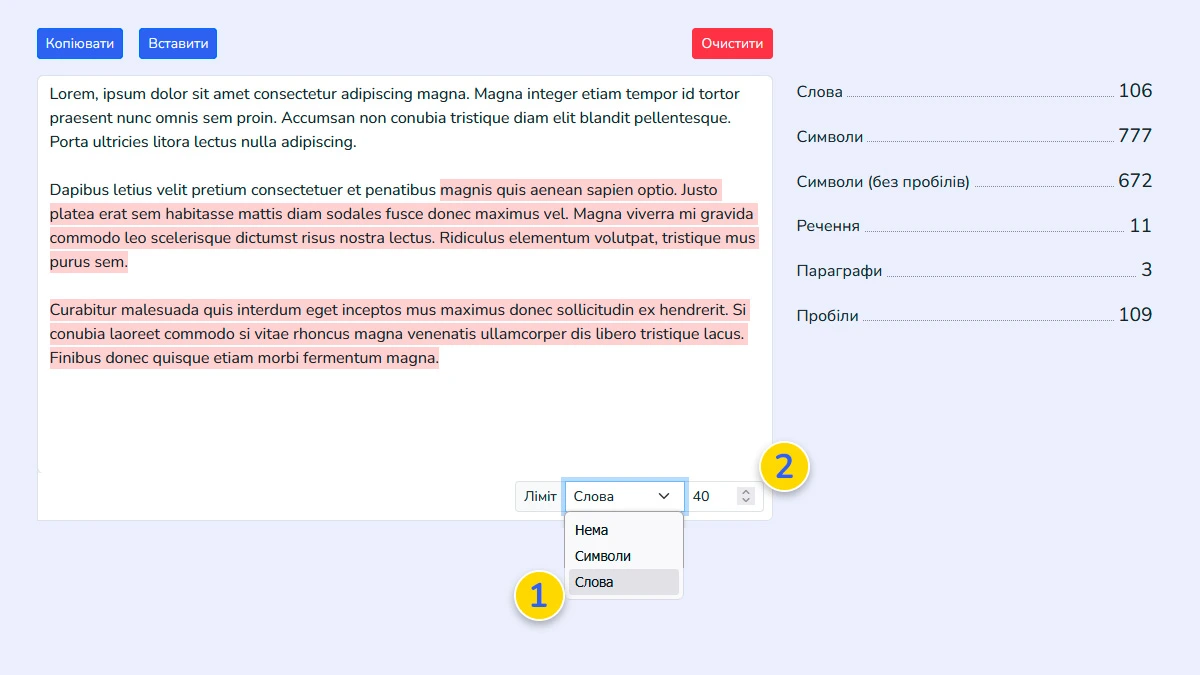Click the Копіювати button
This screenshot has height=675, width=1200.
click(80, 44)
